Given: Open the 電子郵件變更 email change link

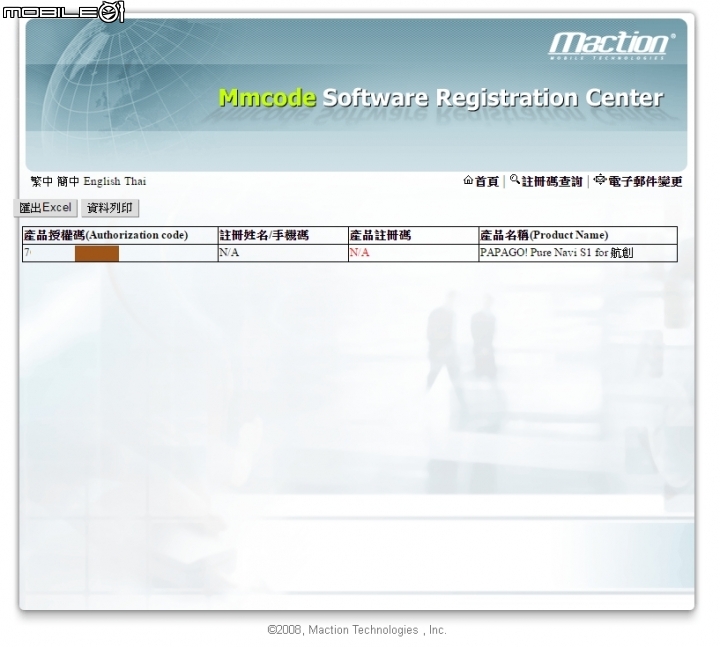Looking at the screenshot, I should pos(645,182).
